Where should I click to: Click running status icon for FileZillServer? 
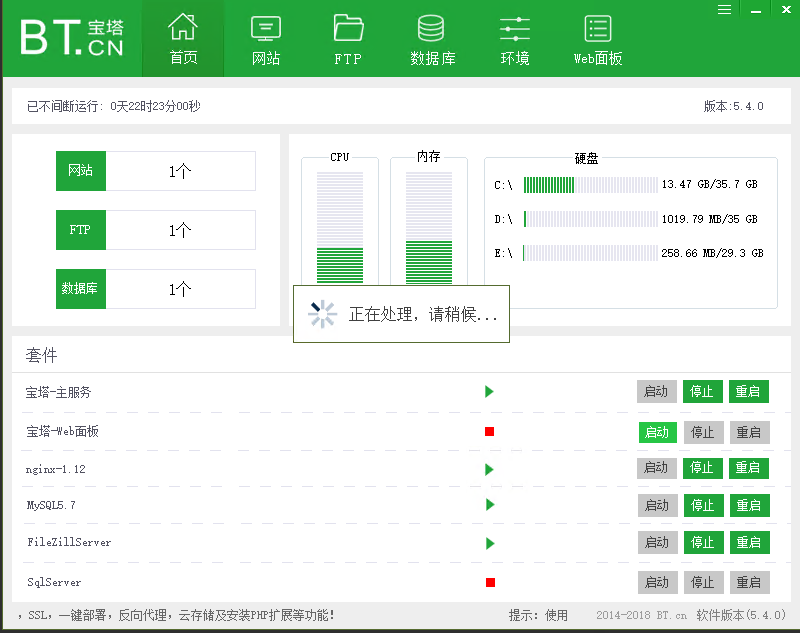[490, 544]
